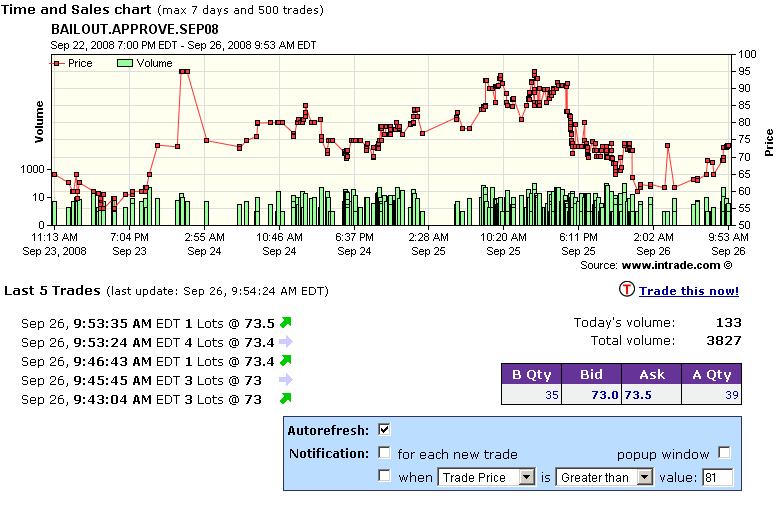Click the sideways arrow for the 9:45:45 AM trade
This screenshot has width=781, height=511.
pyautogui.click(x=285, y=380)
